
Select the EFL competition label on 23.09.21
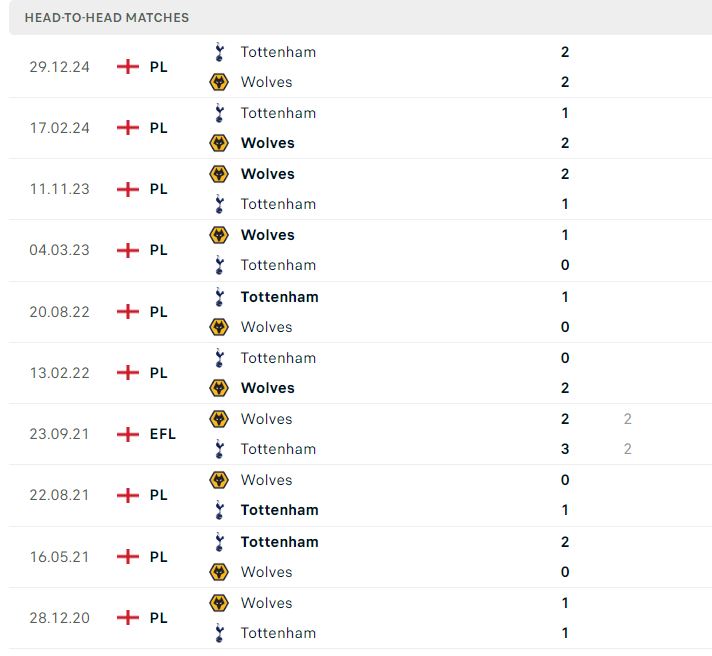[x=163, y=434]
